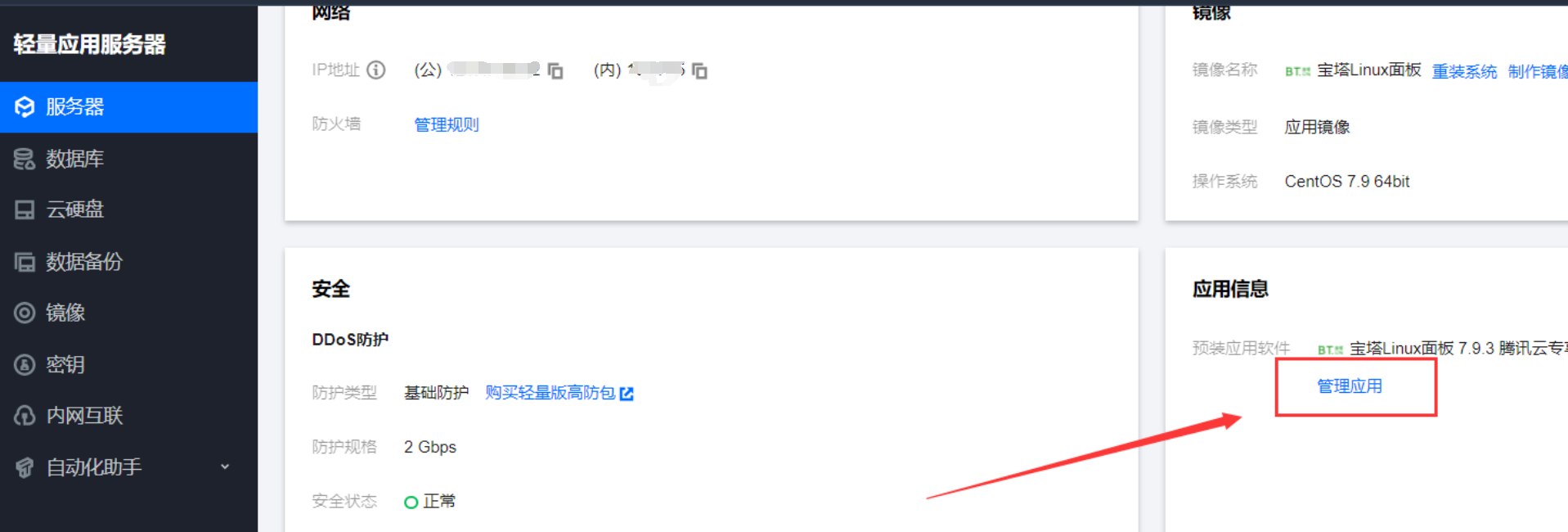Image resolution: width=1568 pixels, height=532 pixels.
Task: Open the 重装系统 link
Action: click(x=1464, y=71)
